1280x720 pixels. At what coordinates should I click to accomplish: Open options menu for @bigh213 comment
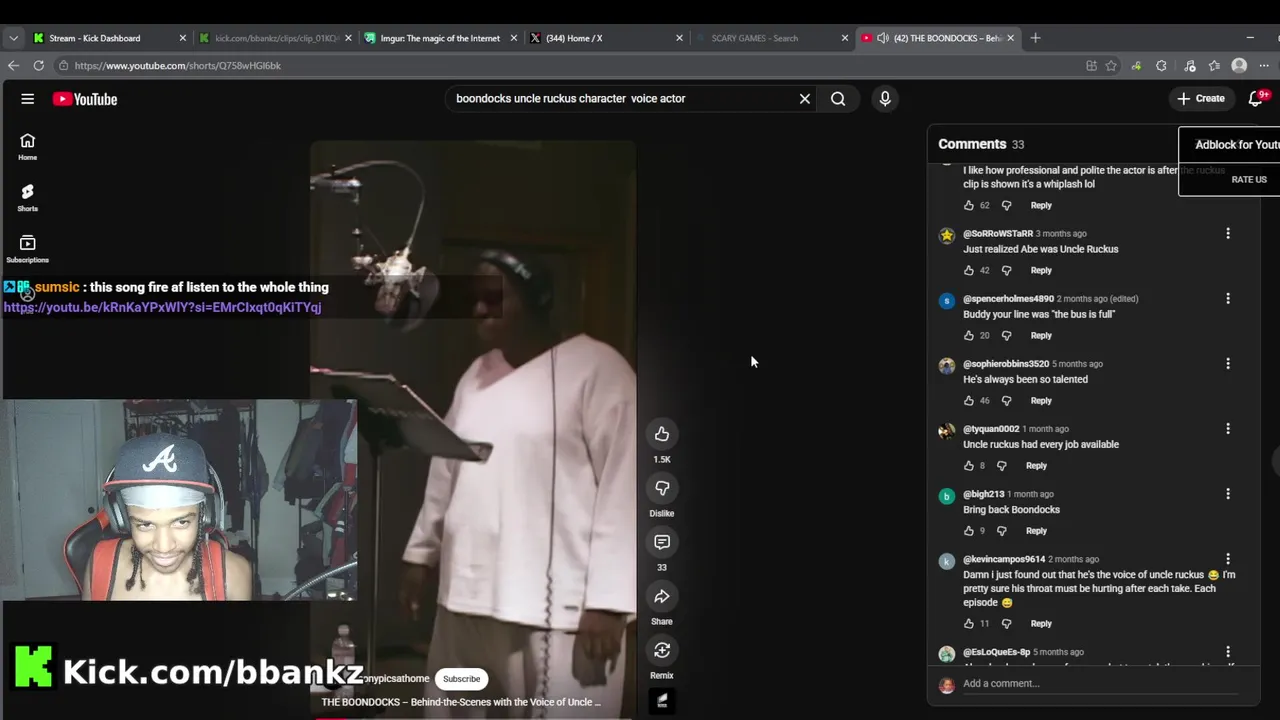coord(1228,494)
